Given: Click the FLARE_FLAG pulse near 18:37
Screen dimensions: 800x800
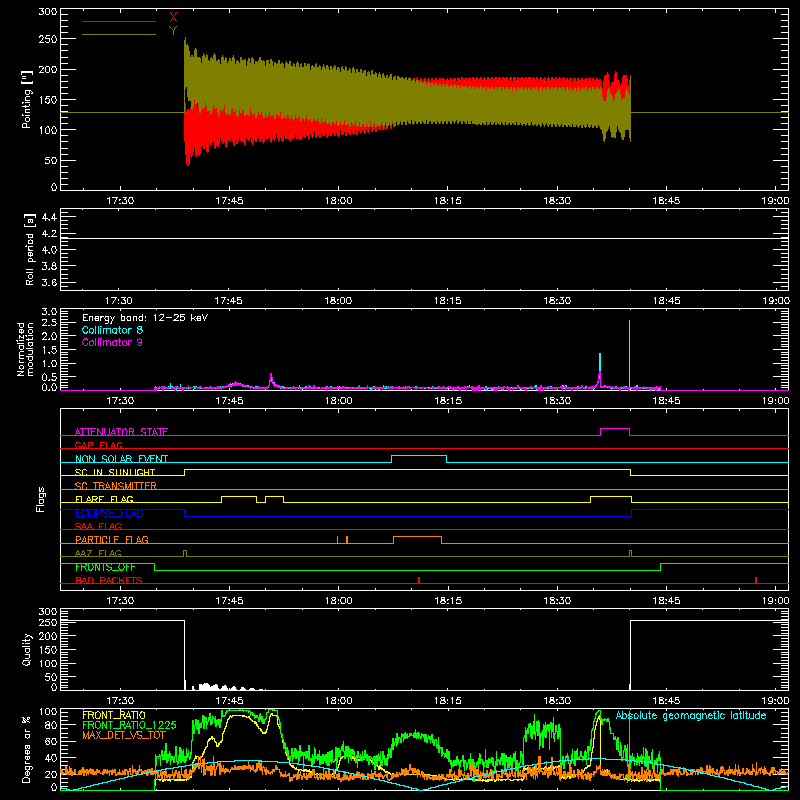Looking at the screenshot, I should [611, 496].
